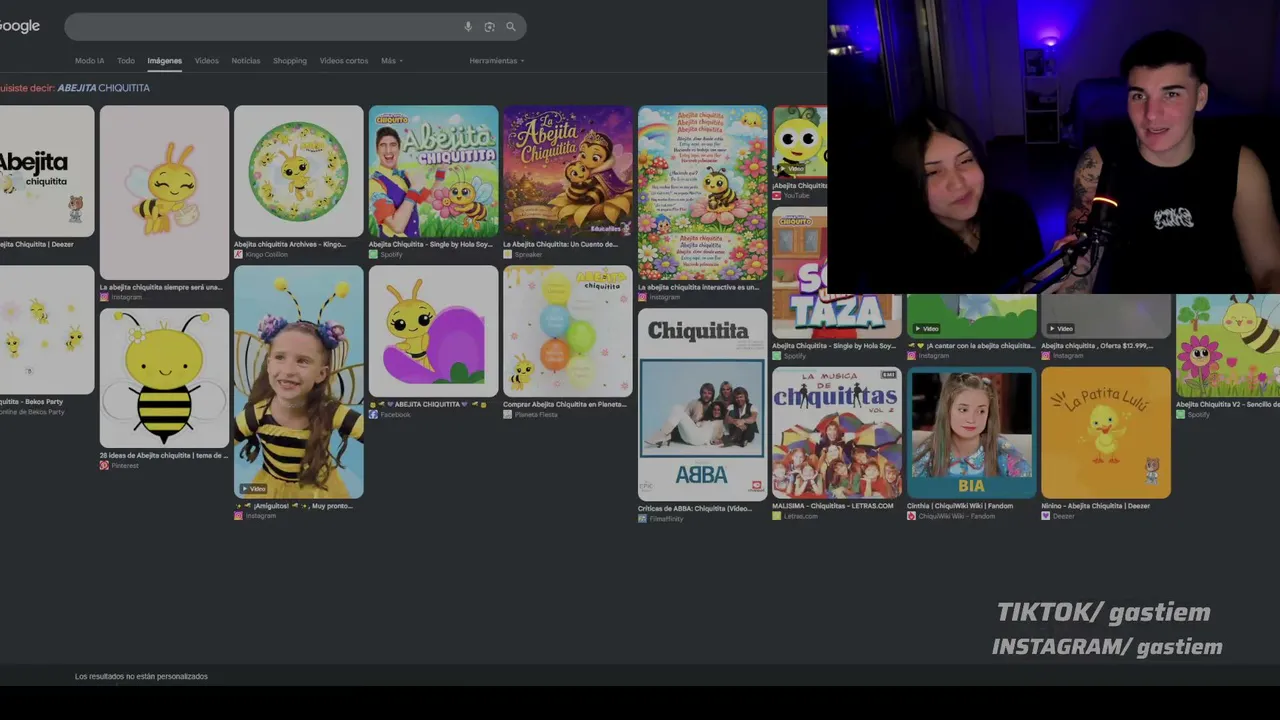Open the Noticias tab
1280x720 pixels.
(x=246, y=61)
